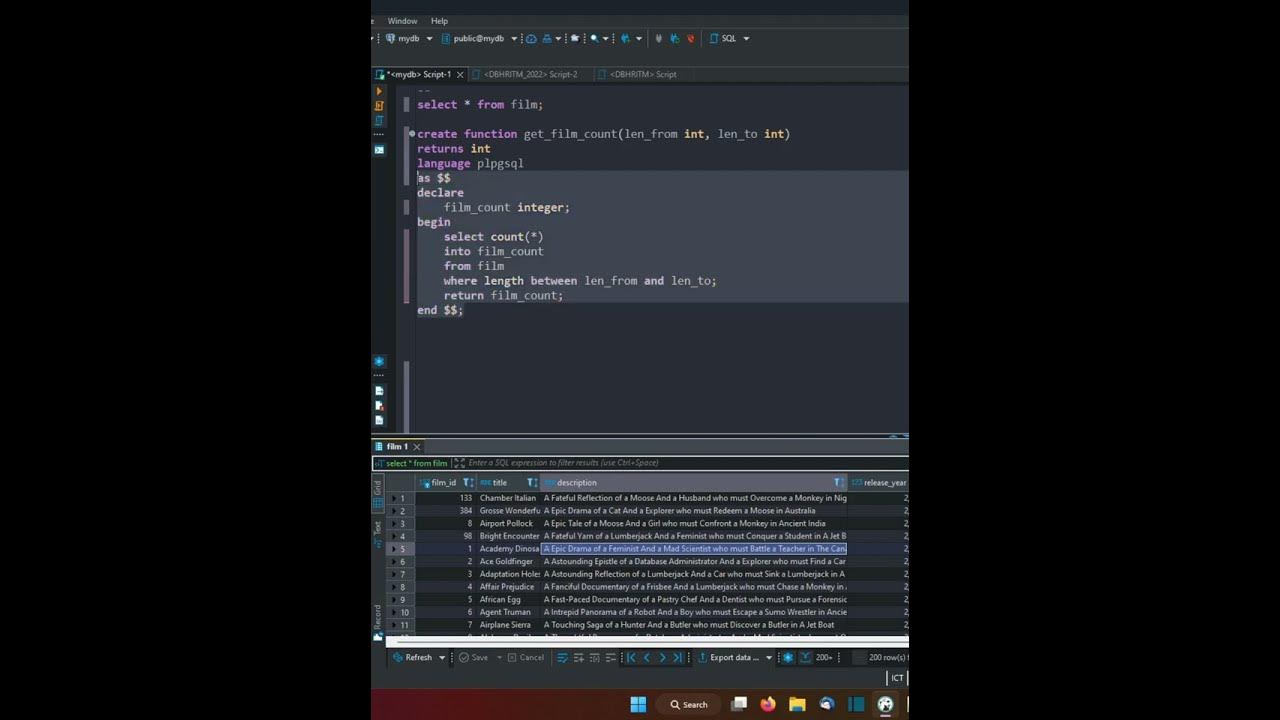Viewport: 1280px width, 720px height.
Task: Click the Windows Start button
Action: click(638, 704)
